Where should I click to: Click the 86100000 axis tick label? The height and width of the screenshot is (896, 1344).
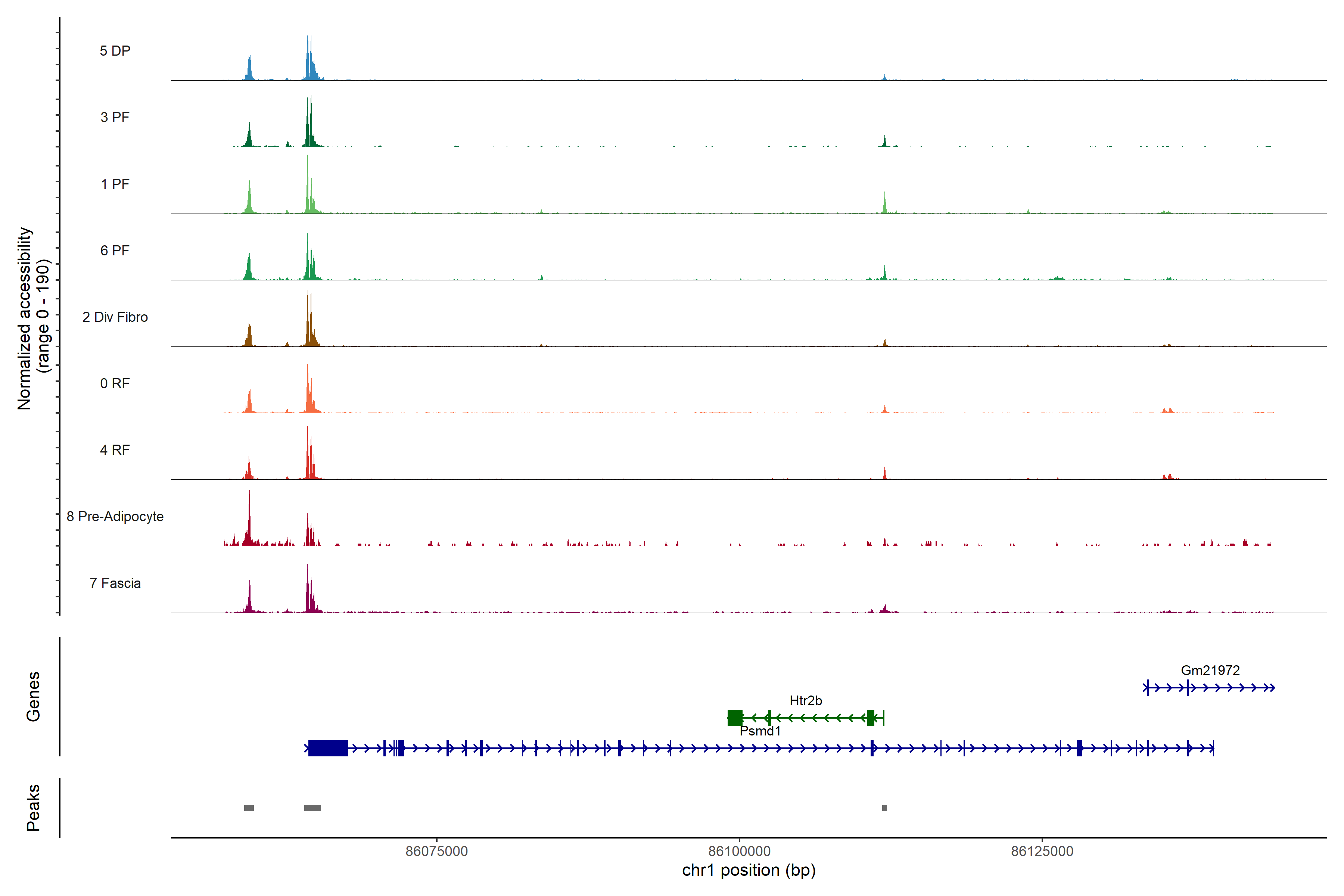740,852
